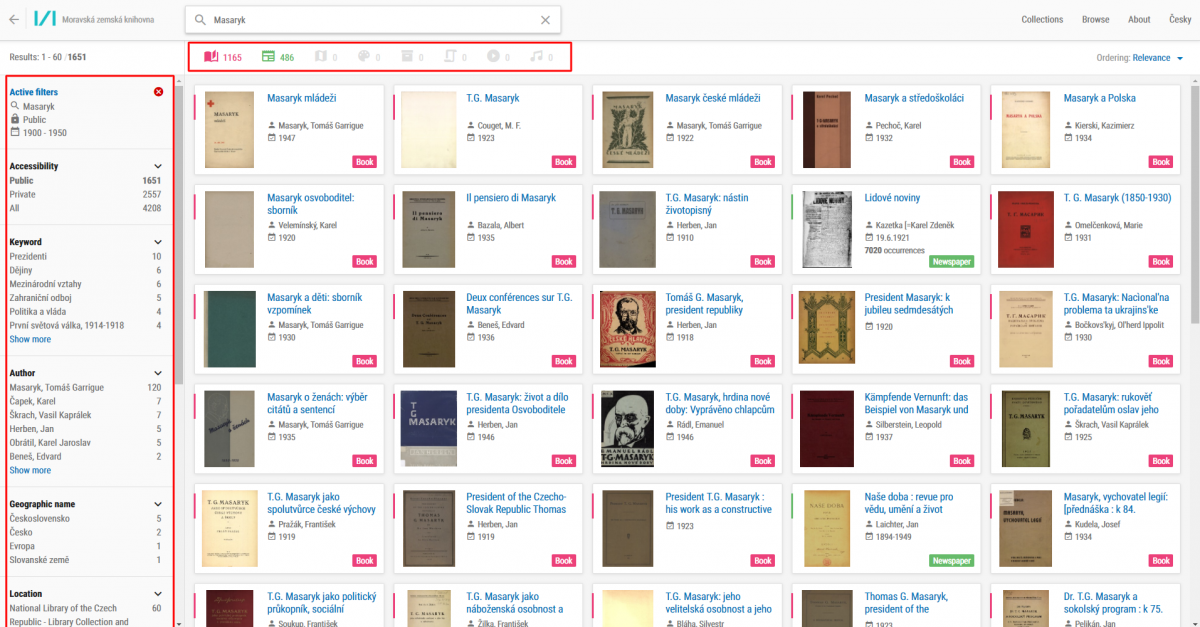
Task: Filter by location National Library of the Czech Republic
Action: 85,615
